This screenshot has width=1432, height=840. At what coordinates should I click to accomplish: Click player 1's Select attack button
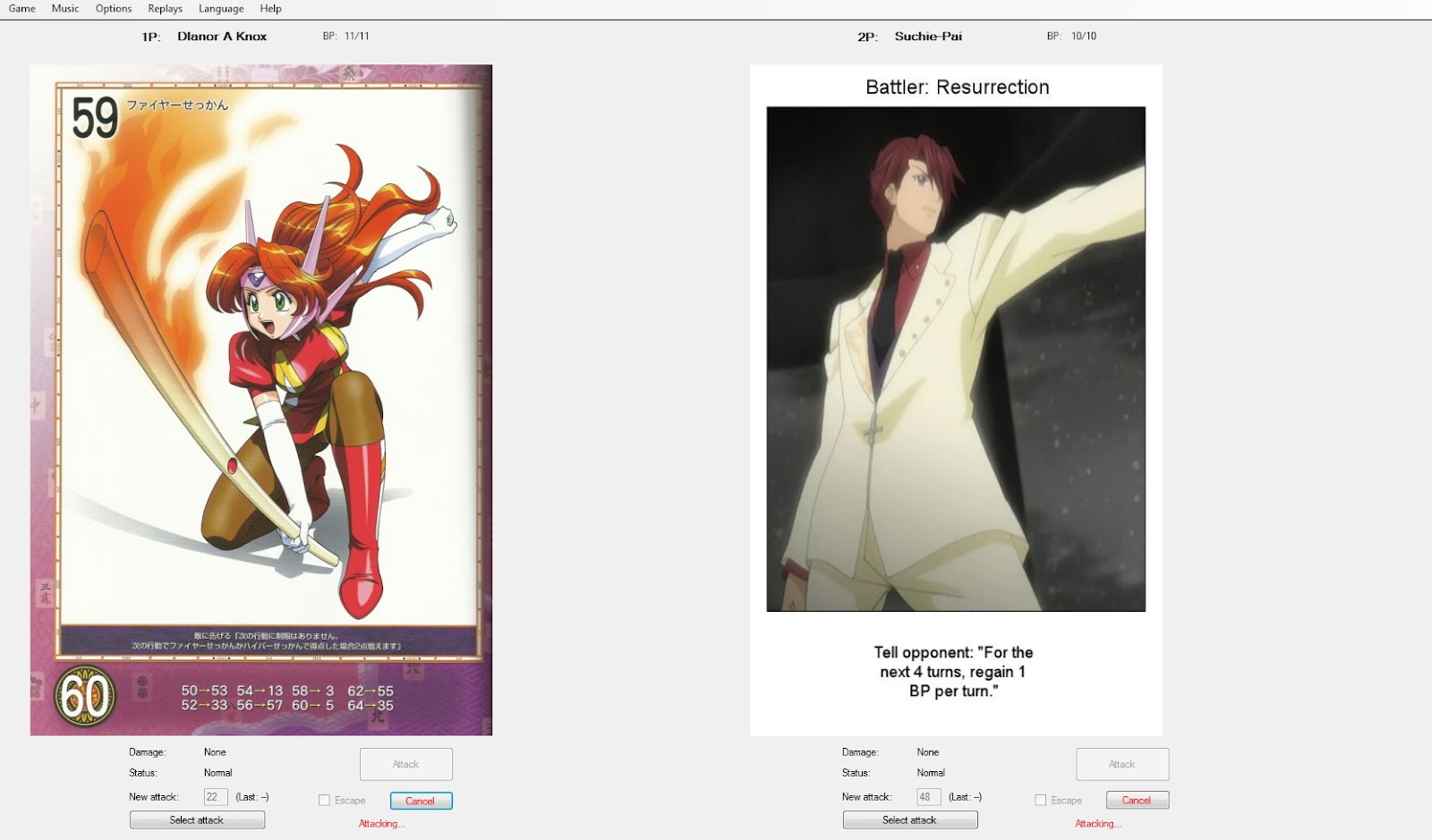[x=197, y=819]
